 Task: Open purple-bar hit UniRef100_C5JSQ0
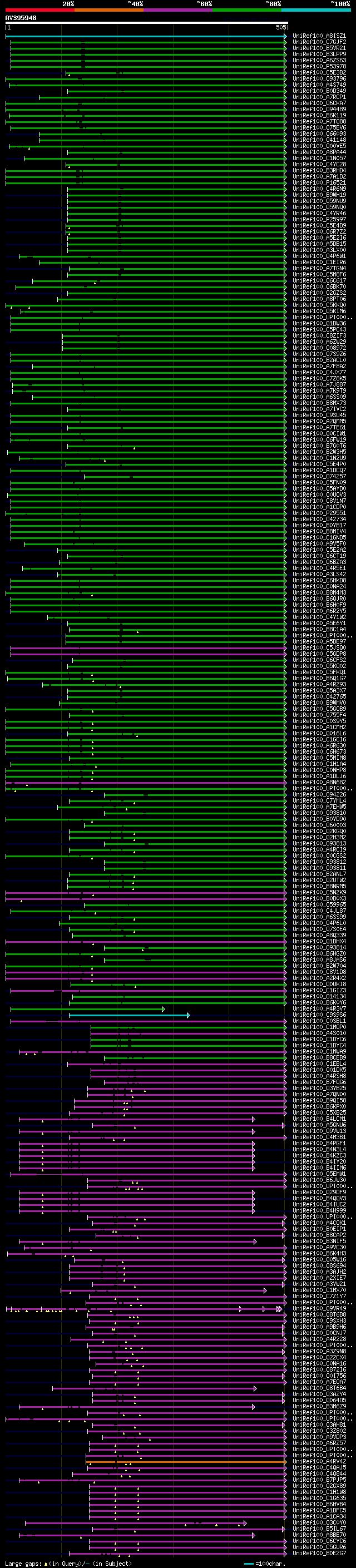point(319,647)
